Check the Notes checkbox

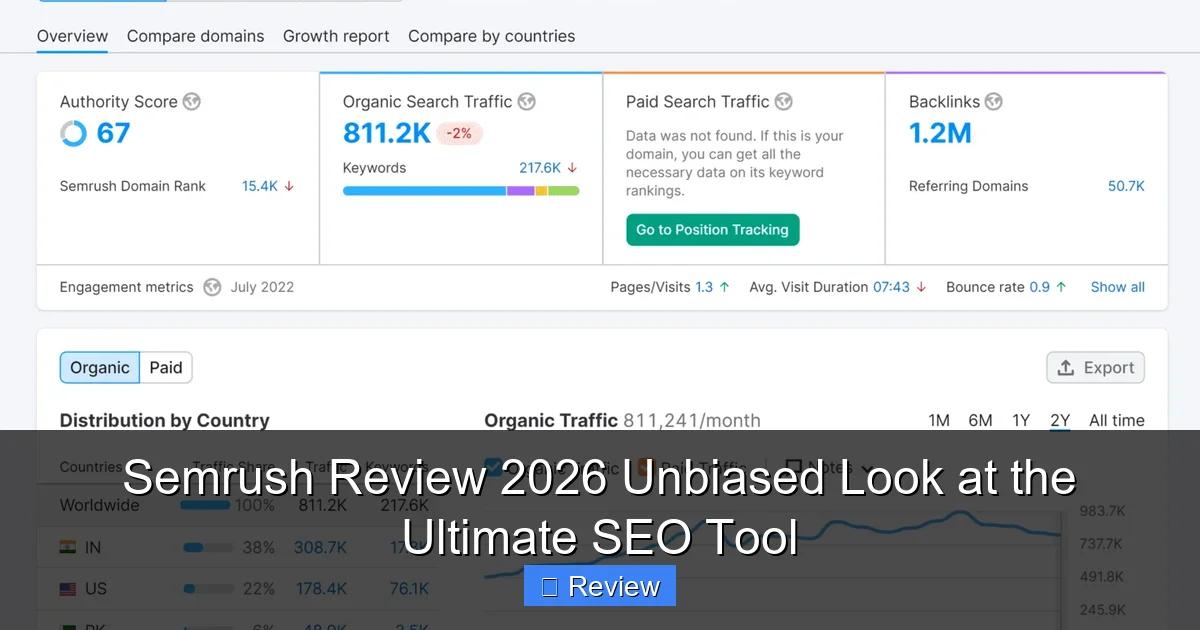(x=795, y=466)
